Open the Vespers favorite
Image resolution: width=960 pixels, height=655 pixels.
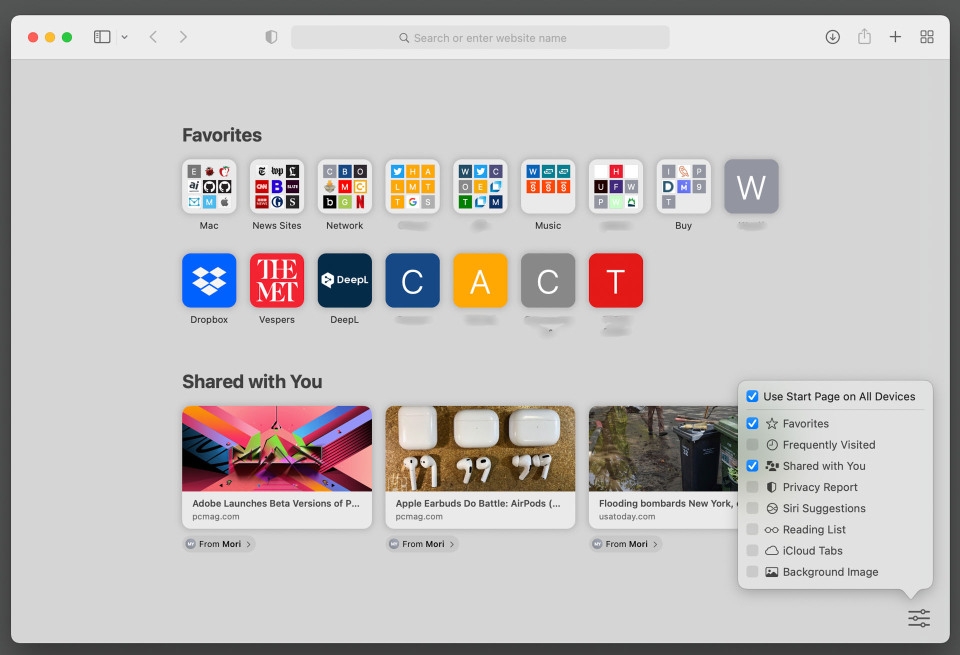pos(276,280)
